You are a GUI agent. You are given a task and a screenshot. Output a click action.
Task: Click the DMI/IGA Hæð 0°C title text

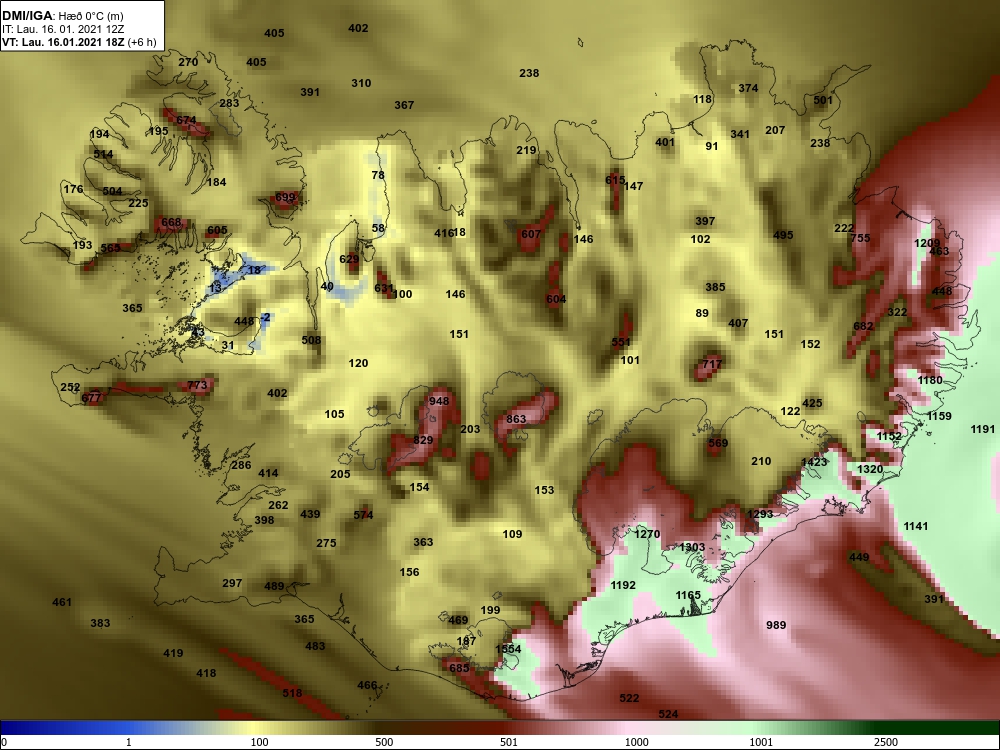pos(62,16)
